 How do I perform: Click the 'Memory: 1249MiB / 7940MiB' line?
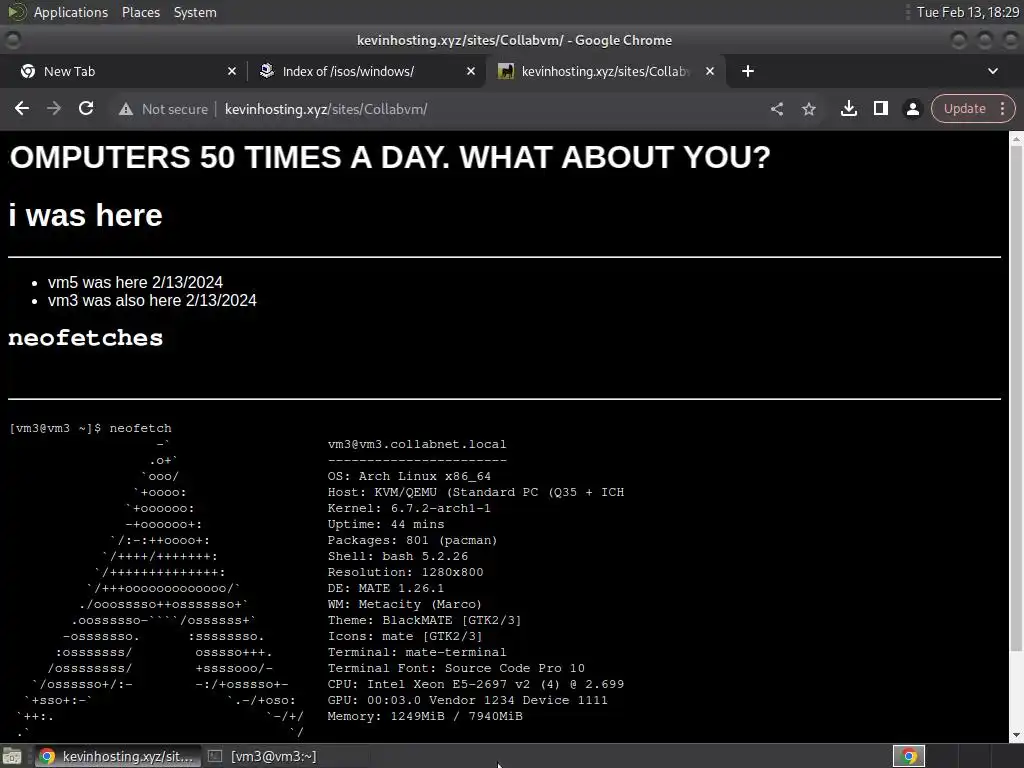(424, 716)
